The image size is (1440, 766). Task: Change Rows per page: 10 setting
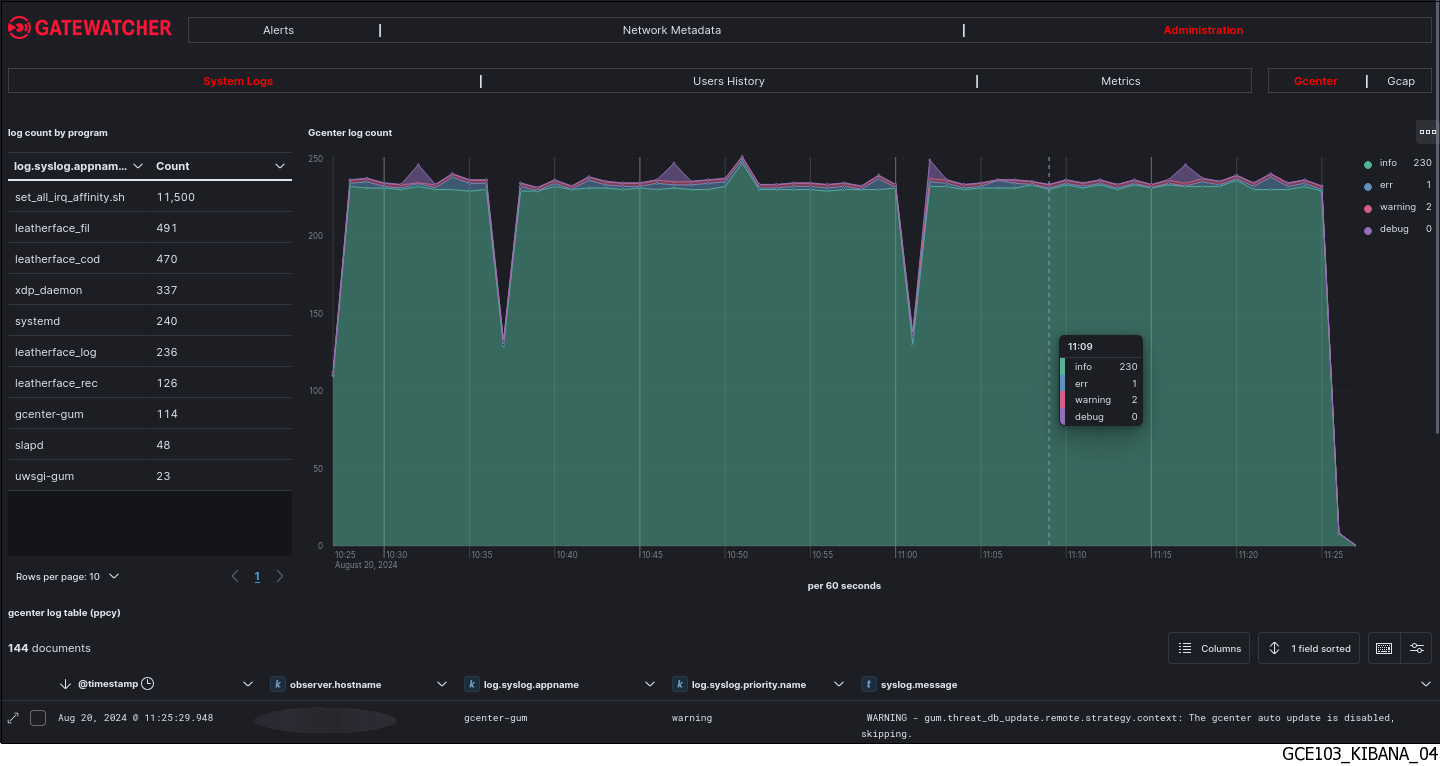point(67,576)
